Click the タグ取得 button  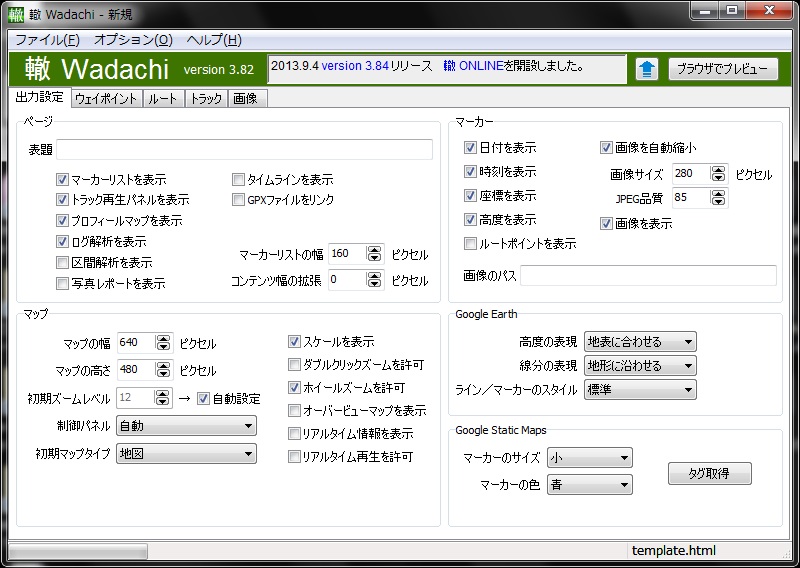(709, 474)
